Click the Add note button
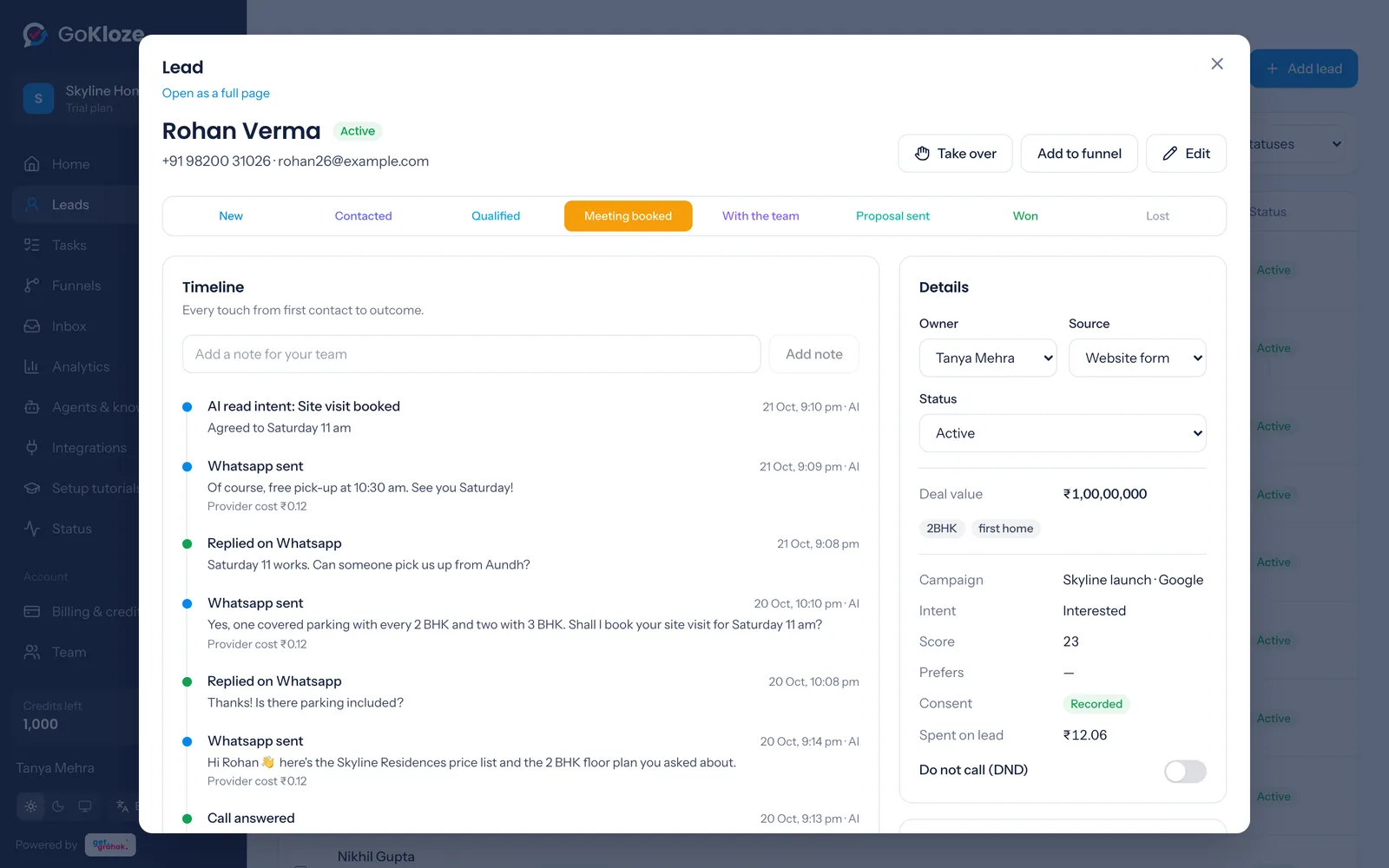Image resolution: width=1389 pixels, height=868 pixels. coord(813,354)
